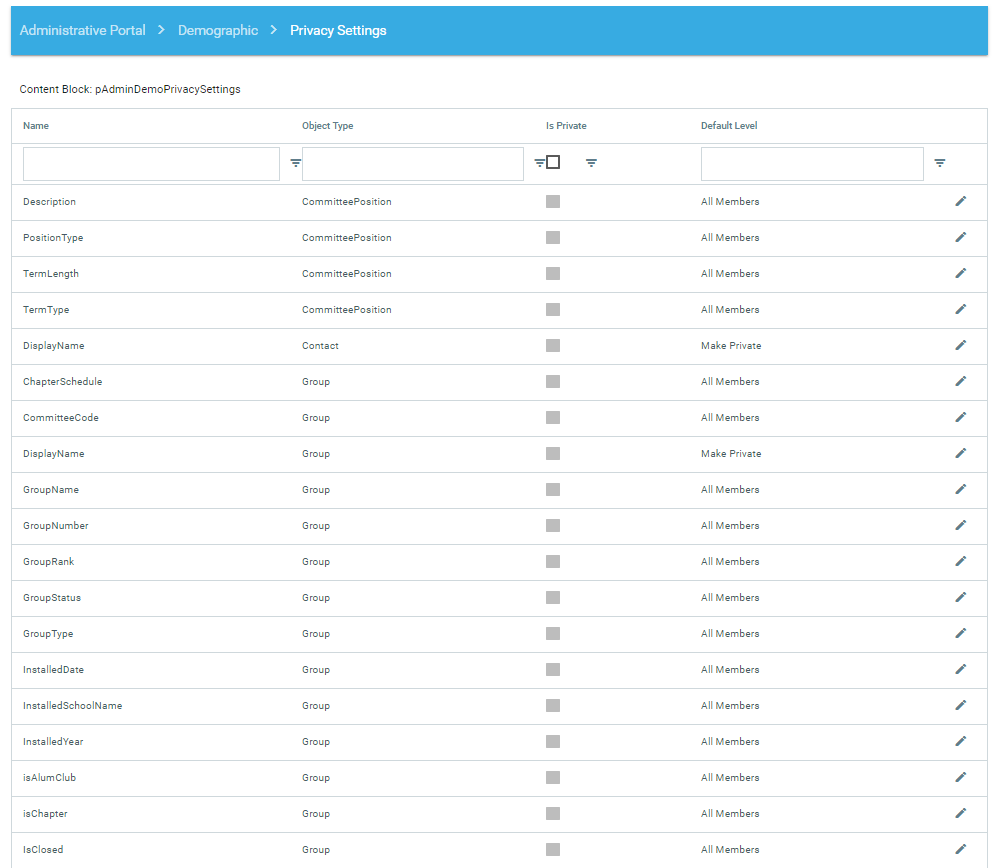Image resolution: width=998 pixels, height=868 pixels.
Task: Click the edit icon for IsClosed
Action: tap(960, 850)
